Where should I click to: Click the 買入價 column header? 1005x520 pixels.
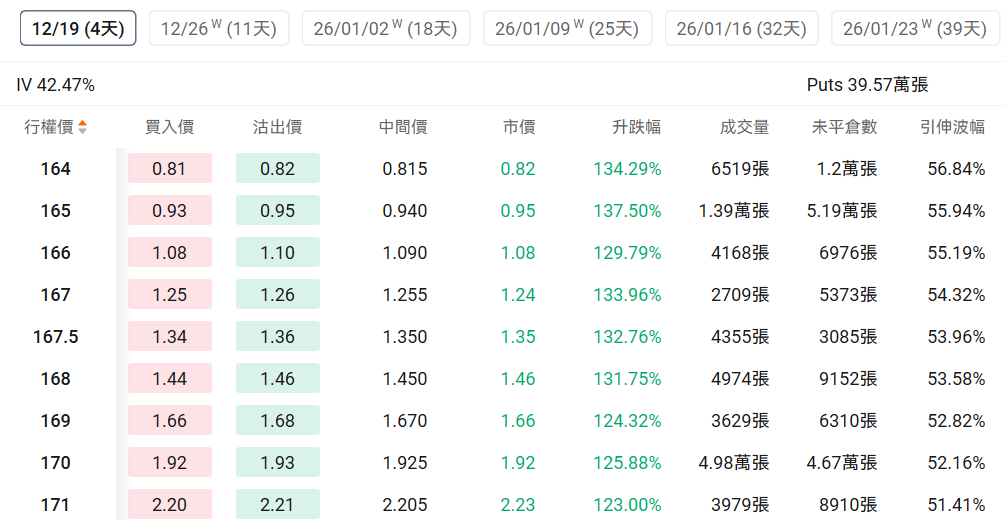tap(169, 127)
